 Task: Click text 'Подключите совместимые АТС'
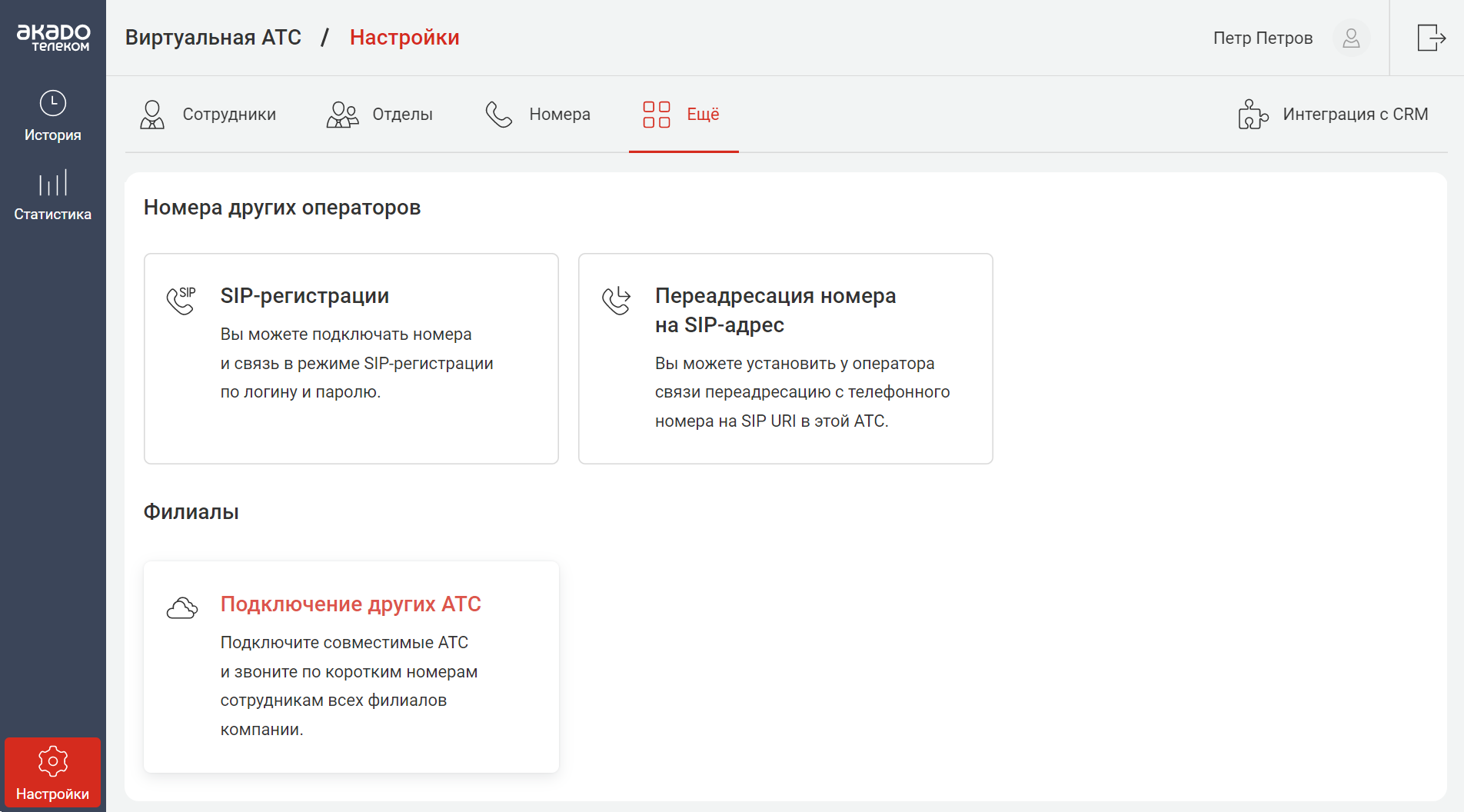pos(344,643)
